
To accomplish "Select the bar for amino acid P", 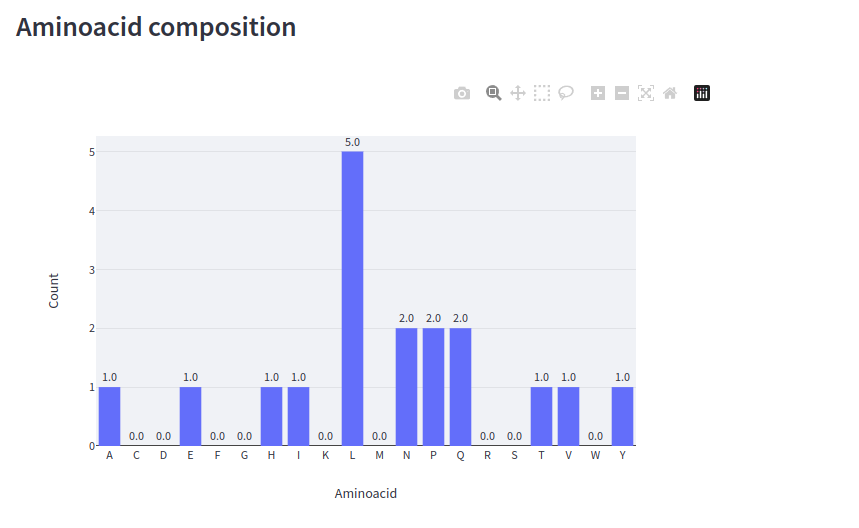I will point(433,386).
